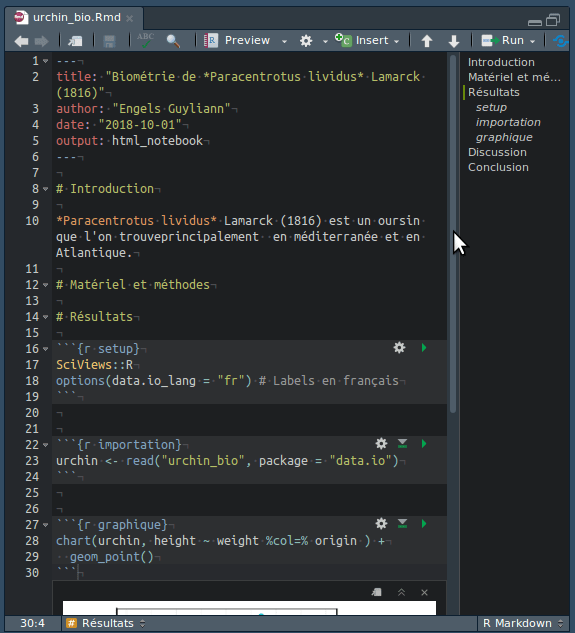Image resolution: width=575 pixels, height=633 pixels.
Task: Open find and replace magnifier
Action: tap(173, 41)
